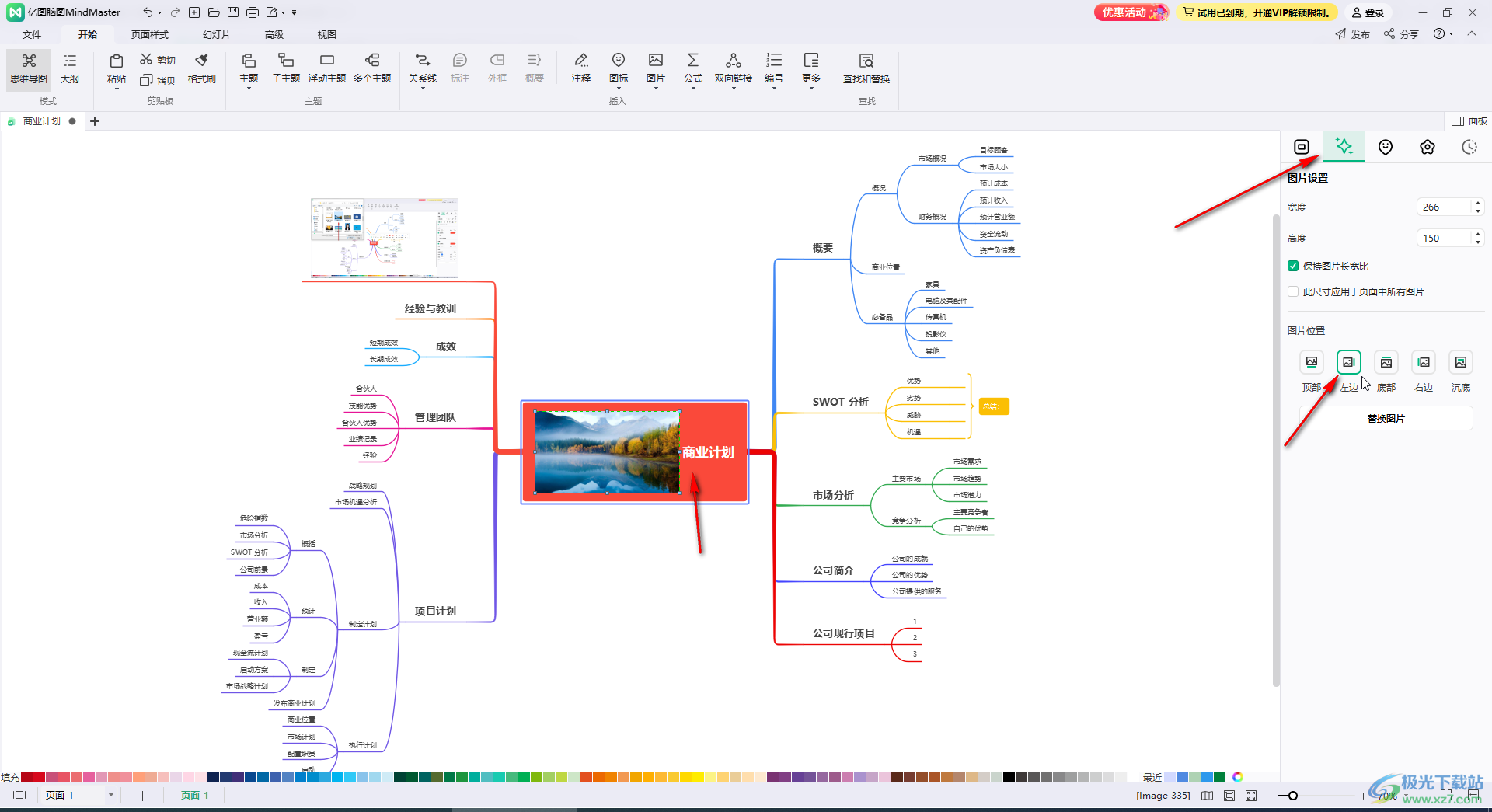This screenshot has width=1492, height=812.
Task: Click the undo arrow in title bar
Action: click(148, 12)
